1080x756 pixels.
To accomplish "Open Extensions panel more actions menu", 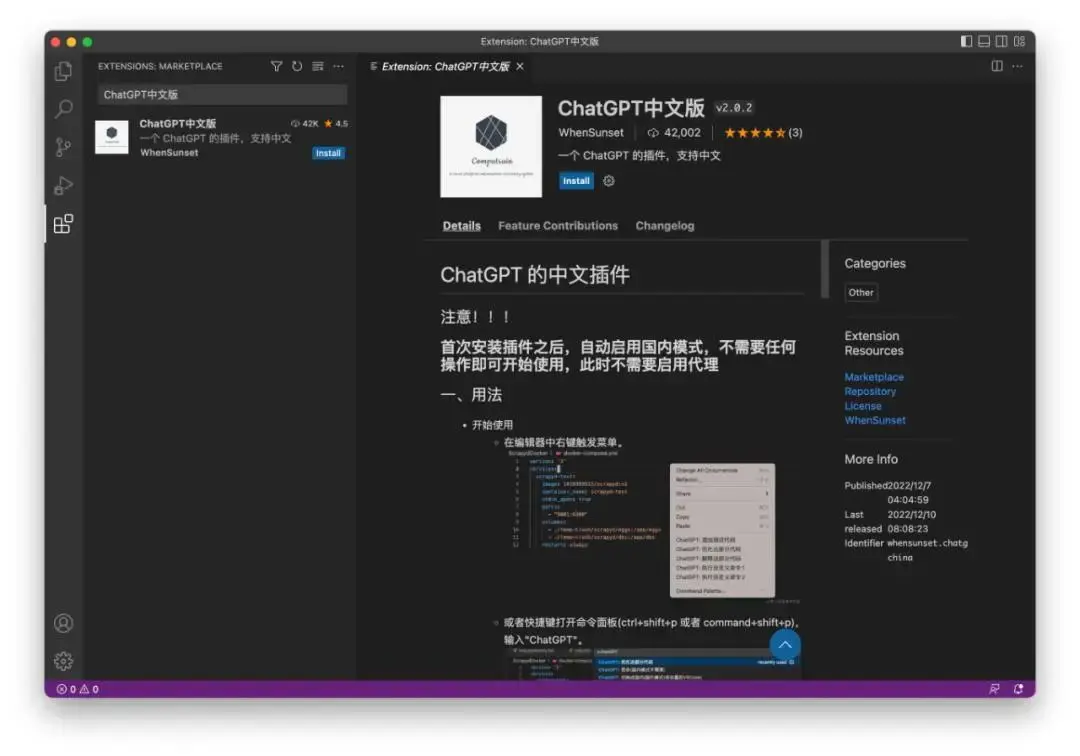I will 338,66.
